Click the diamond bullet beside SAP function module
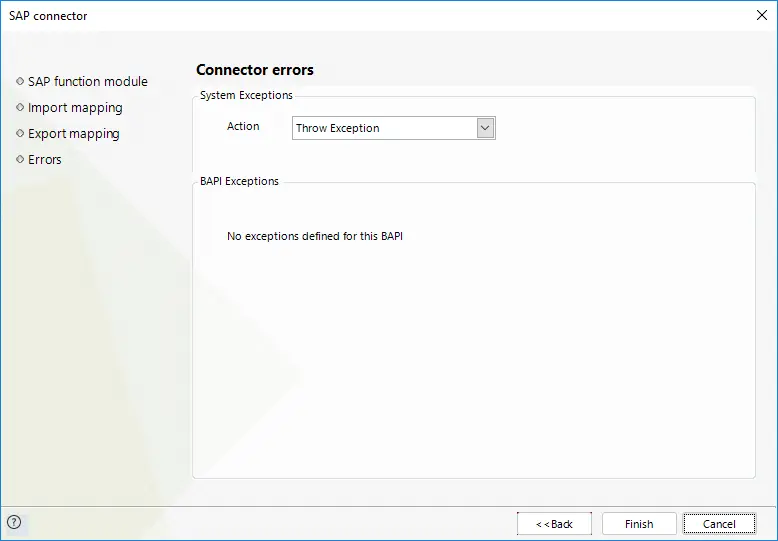Viewport: 778px width, 541px height. (20, 81)
